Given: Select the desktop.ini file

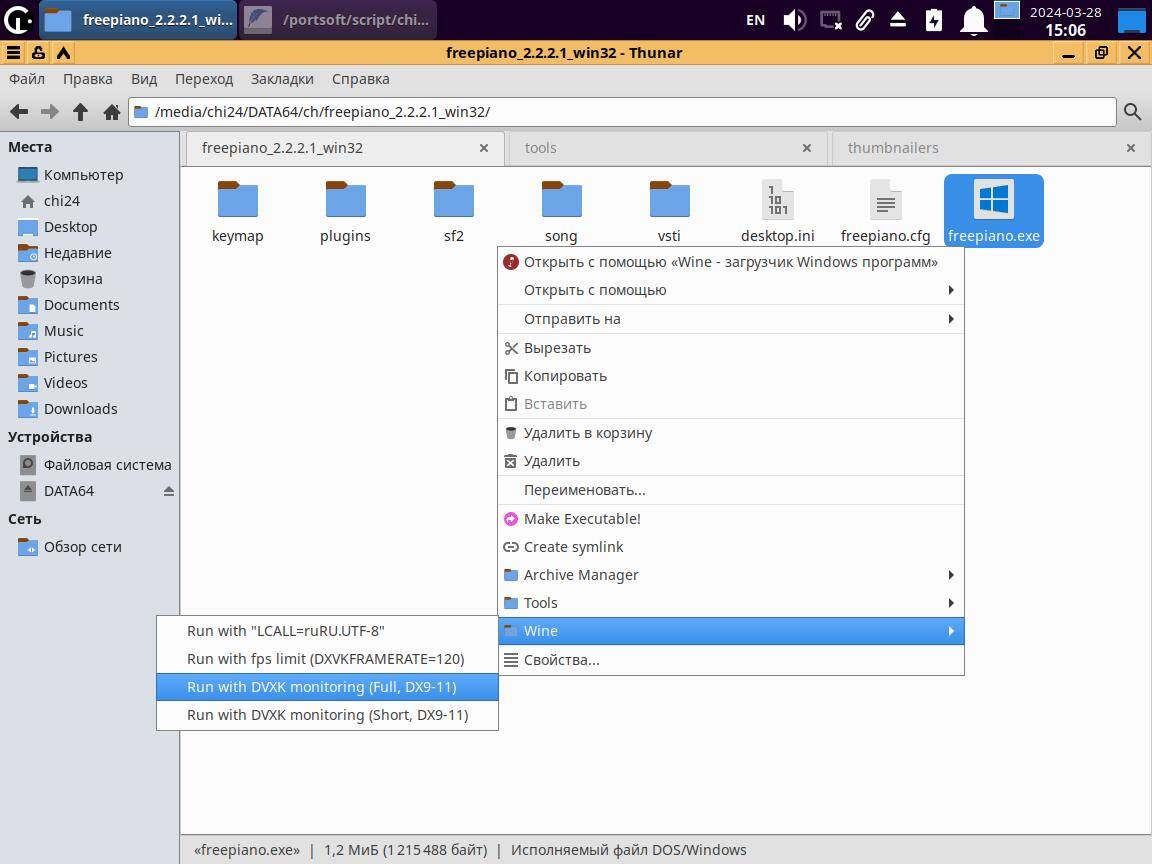Looking at the screenshot, I should pos(777,212).
